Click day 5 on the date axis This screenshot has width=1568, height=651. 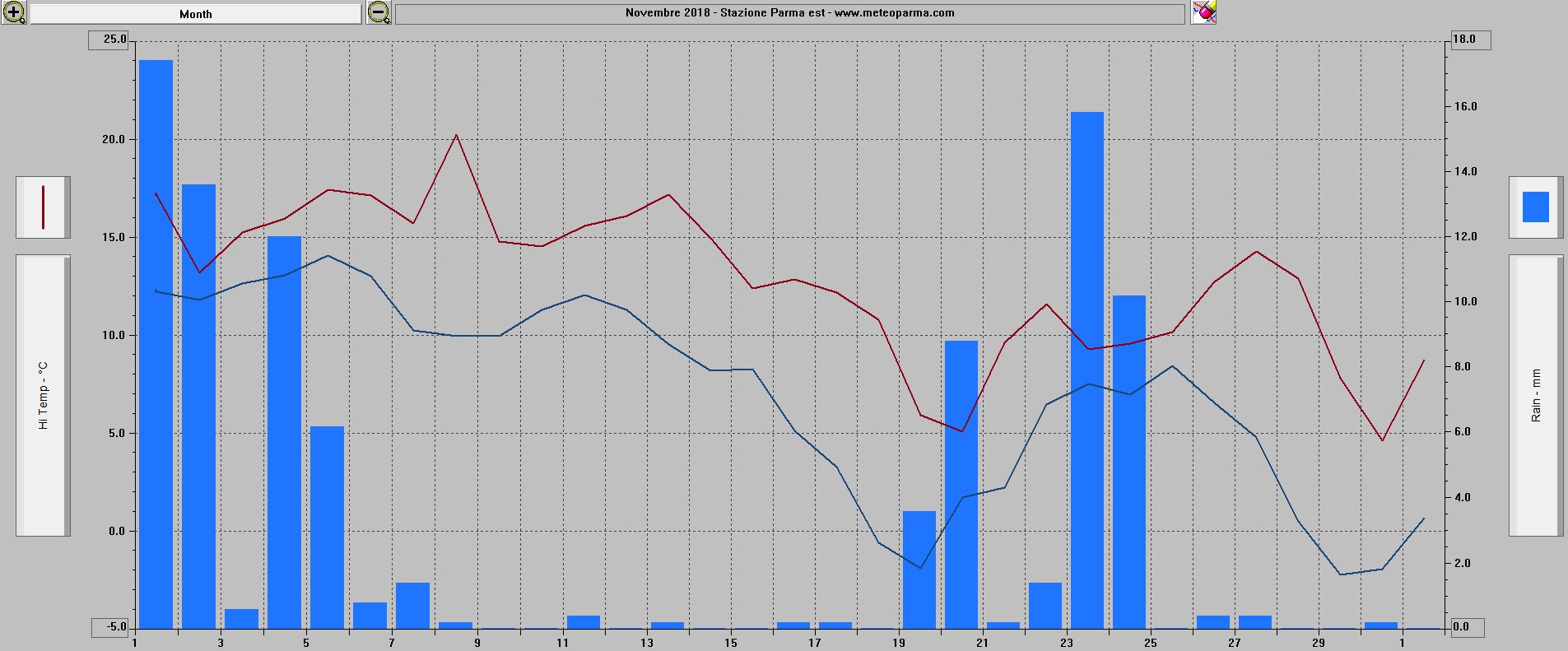pos(306,643)
